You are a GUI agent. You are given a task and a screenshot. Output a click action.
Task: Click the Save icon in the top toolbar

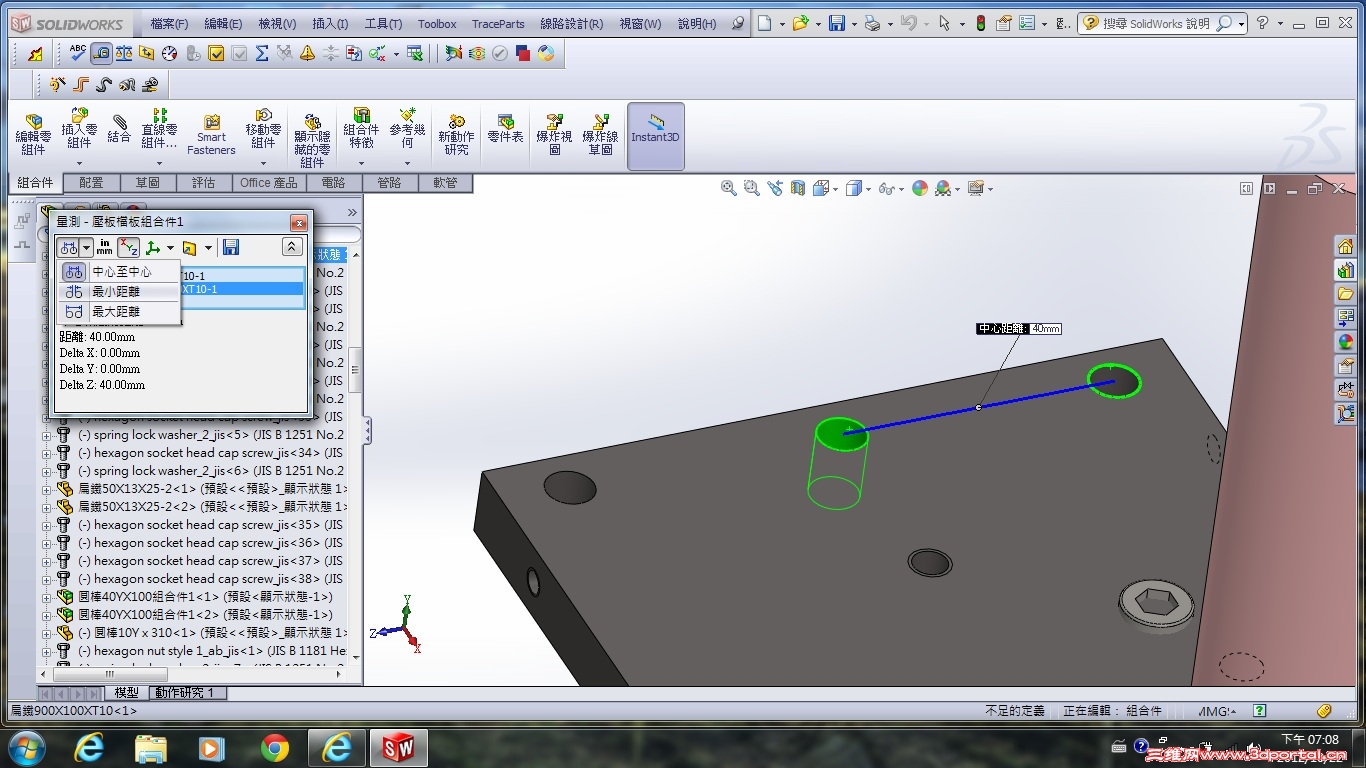click(x=836, y=23)
